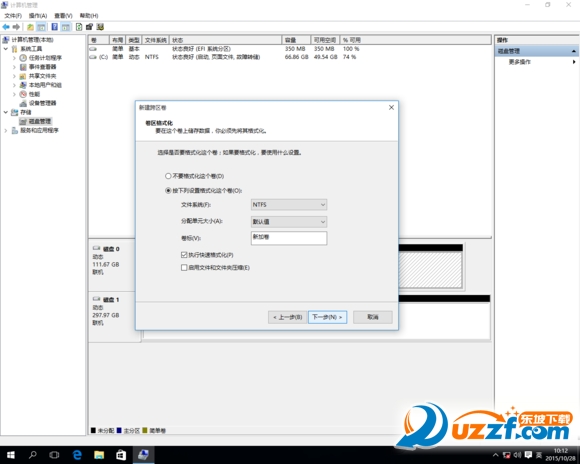Open taskbar search magnifier
Screen dimensions: 580x464
pyautogui.click(x=33, y=455)
